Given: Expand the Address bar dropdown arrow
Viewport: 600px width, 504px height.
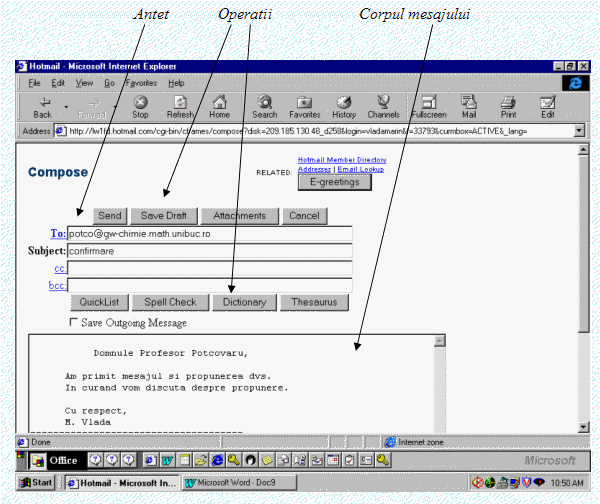Looking at the screenshot, I should click(579, 130).
